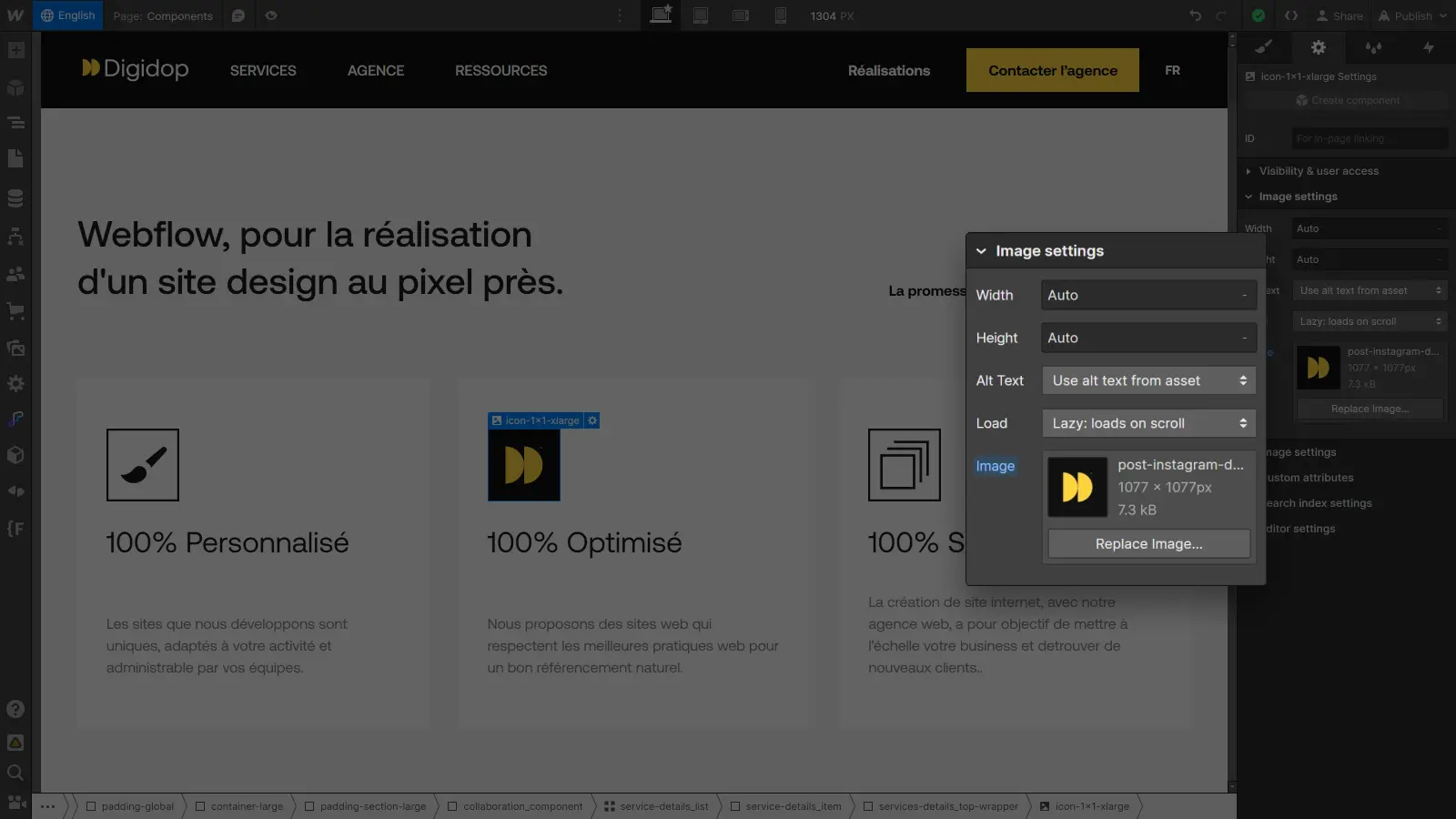Open the Apps box icon in sidebar

15,455
